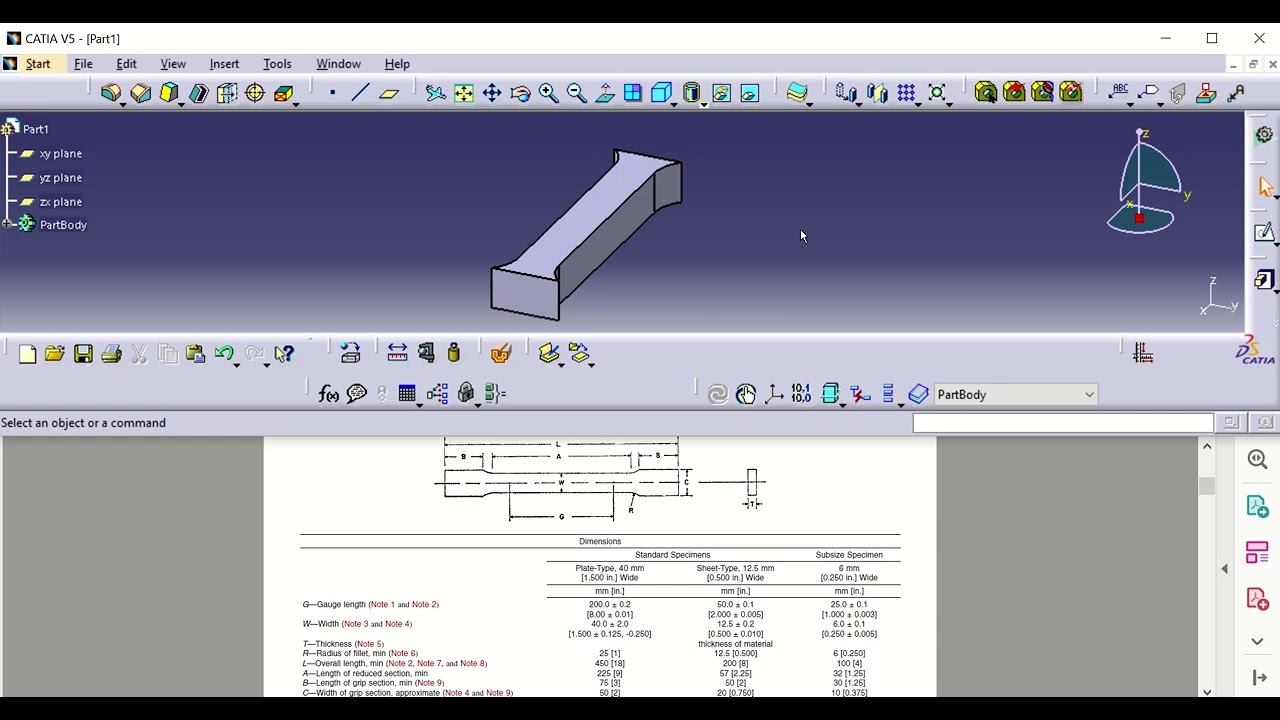Click the Rectangular Pattern grid icon
This screenshot has height=720, width=1280.
(906, 93)
